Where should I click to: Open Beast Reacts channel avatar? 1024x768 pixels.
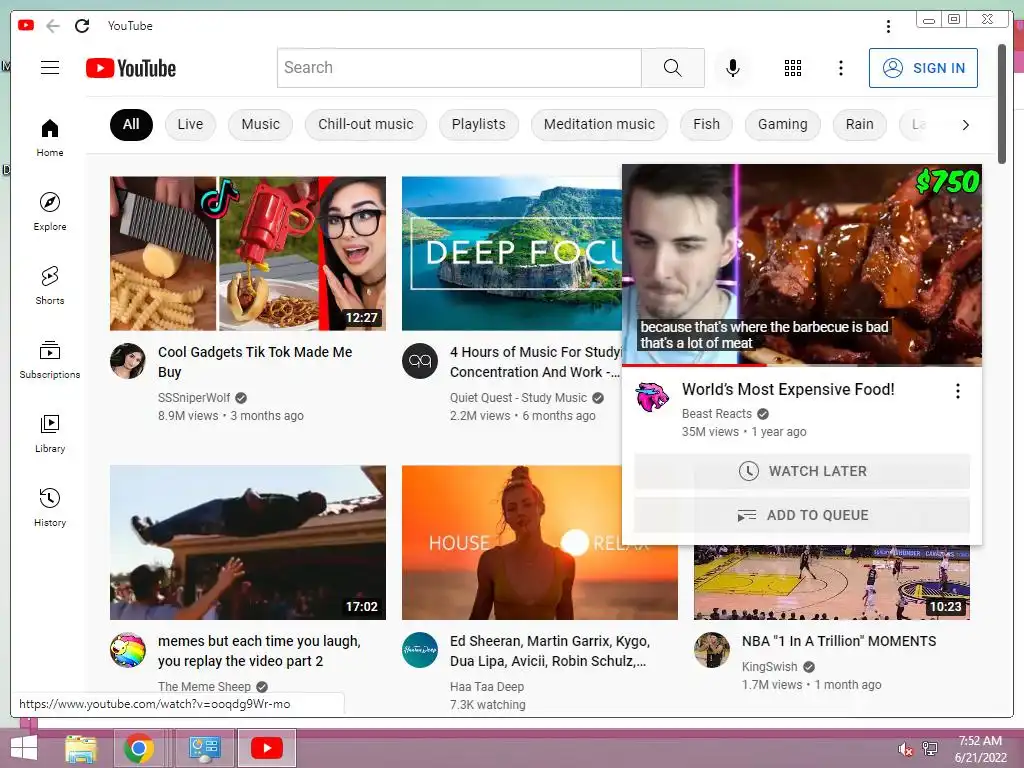(x=653, y=397)
